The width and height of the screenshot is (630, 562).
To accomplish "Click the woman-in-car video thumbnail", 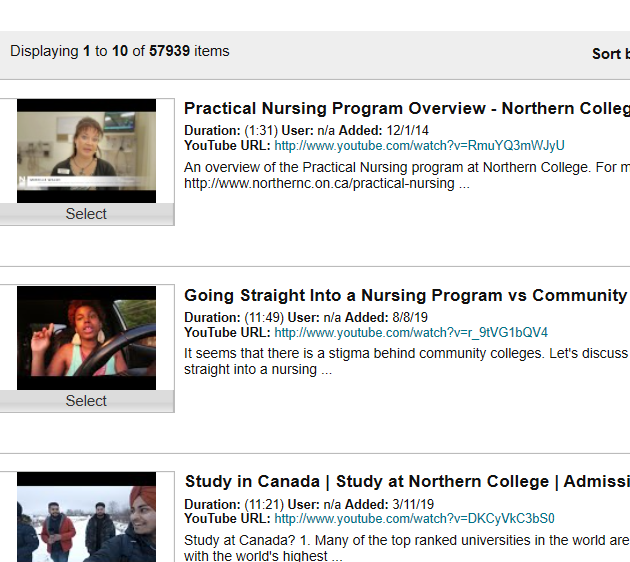I will coord(86,337).
